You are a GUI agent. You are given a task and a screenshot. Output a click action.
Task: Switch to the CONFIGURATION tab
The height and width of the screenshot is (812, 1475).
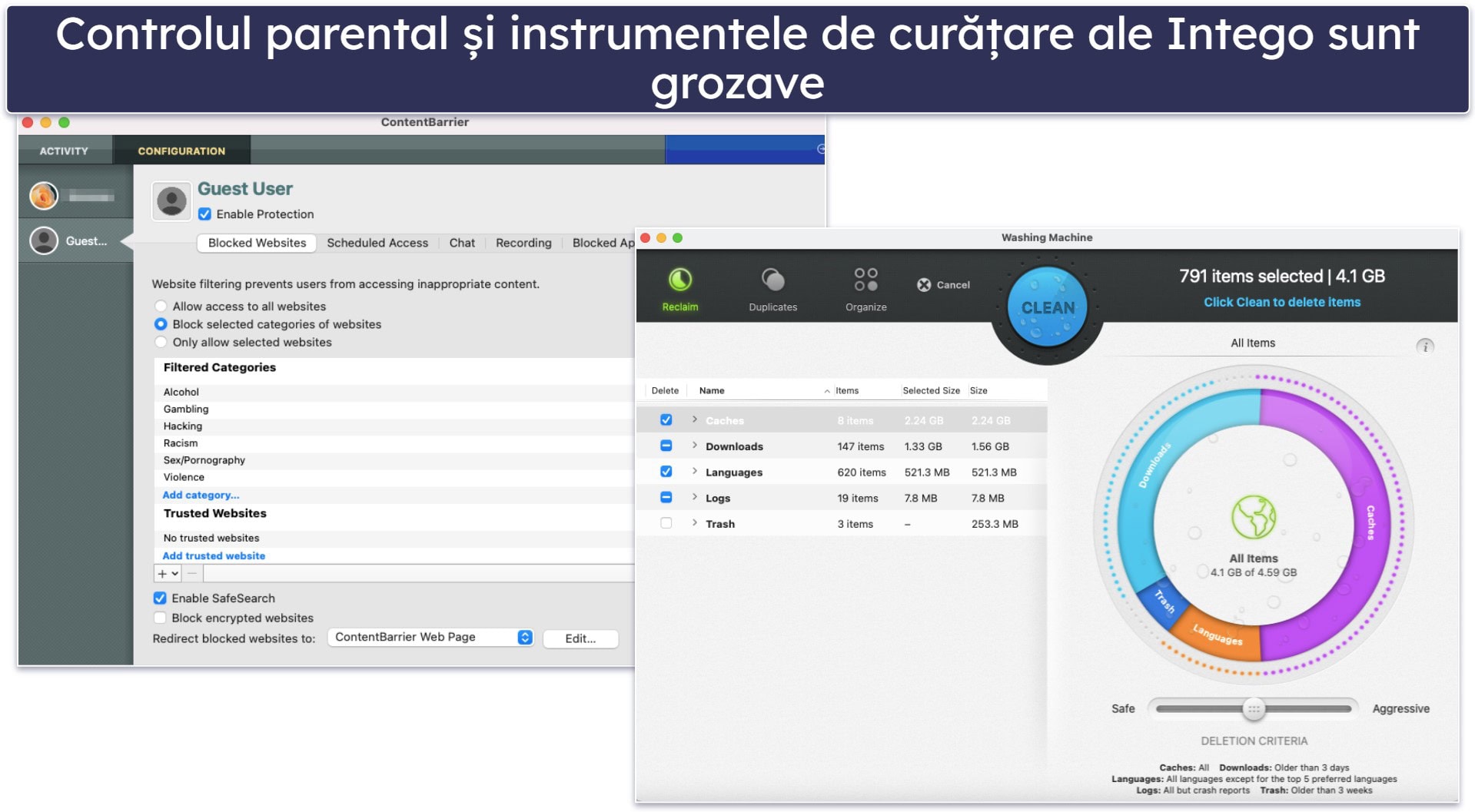[x=181, y=151]
